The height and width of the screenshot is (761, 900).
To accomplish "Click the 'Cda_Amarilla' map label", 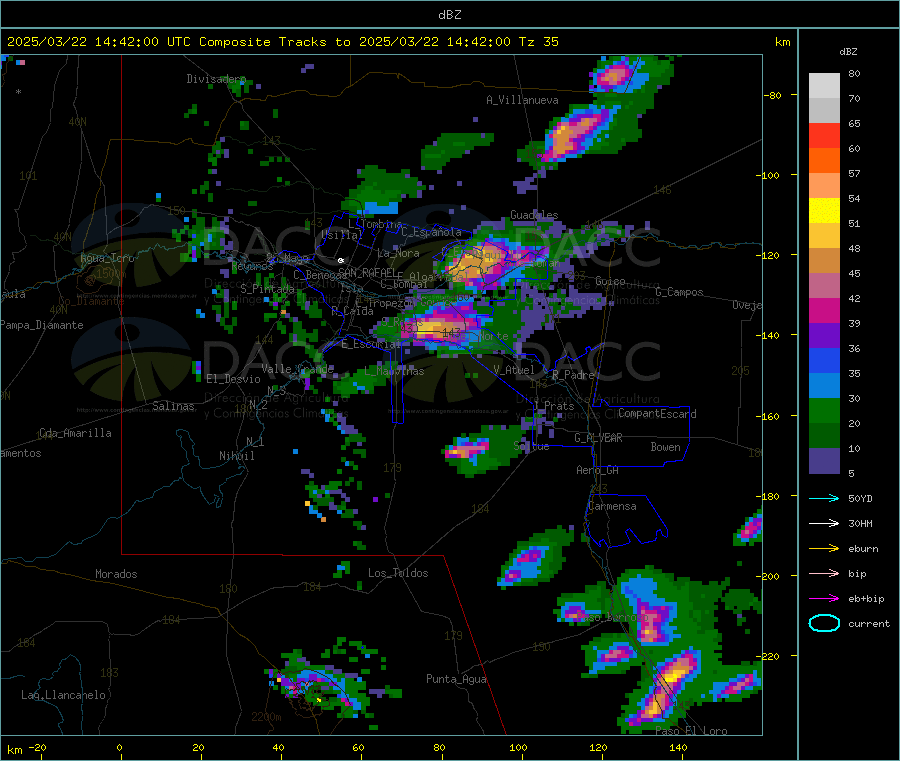I will pyautogui.click(x=75, y=433).
